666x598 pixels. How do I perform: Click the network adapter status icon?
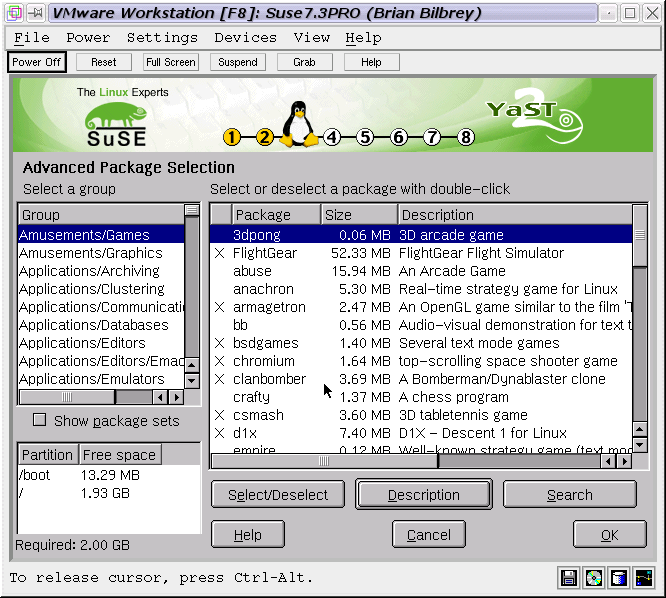click(x=644, y=577)
